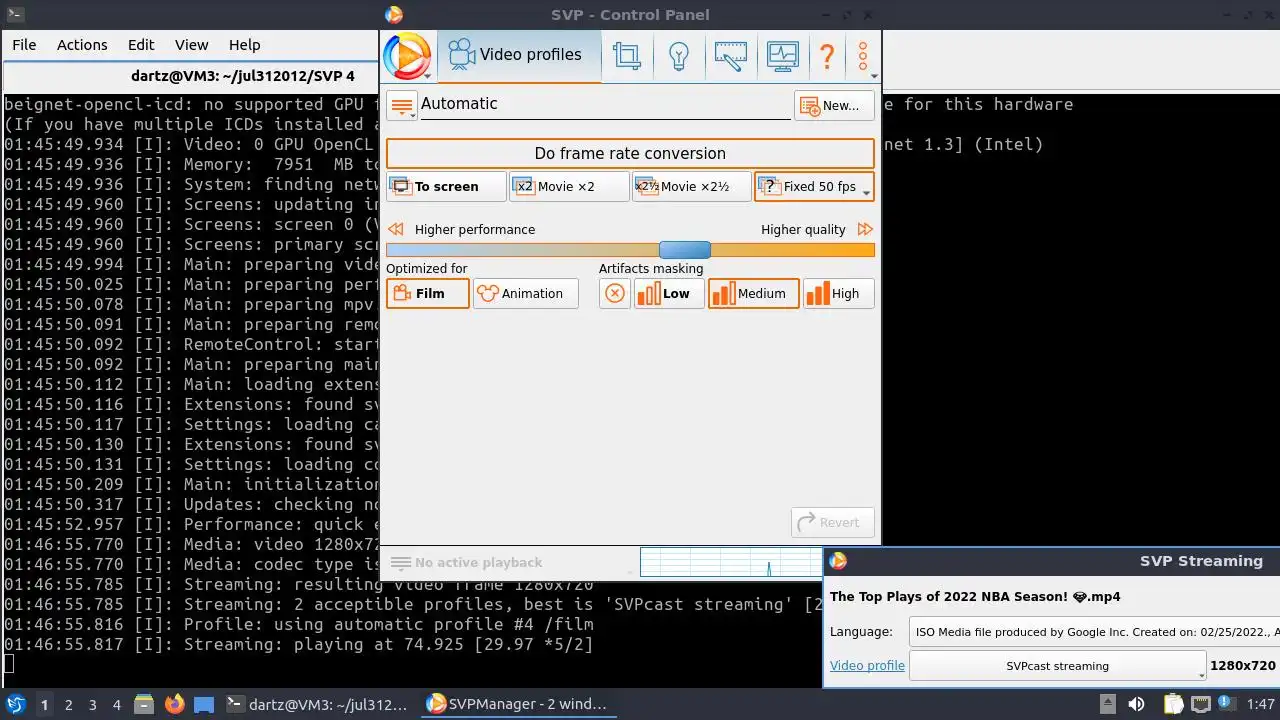Viewport: 1280px width, 720px height.
Task: Open the Lubuntu start menu icon
Action: [x=15, y=704]
